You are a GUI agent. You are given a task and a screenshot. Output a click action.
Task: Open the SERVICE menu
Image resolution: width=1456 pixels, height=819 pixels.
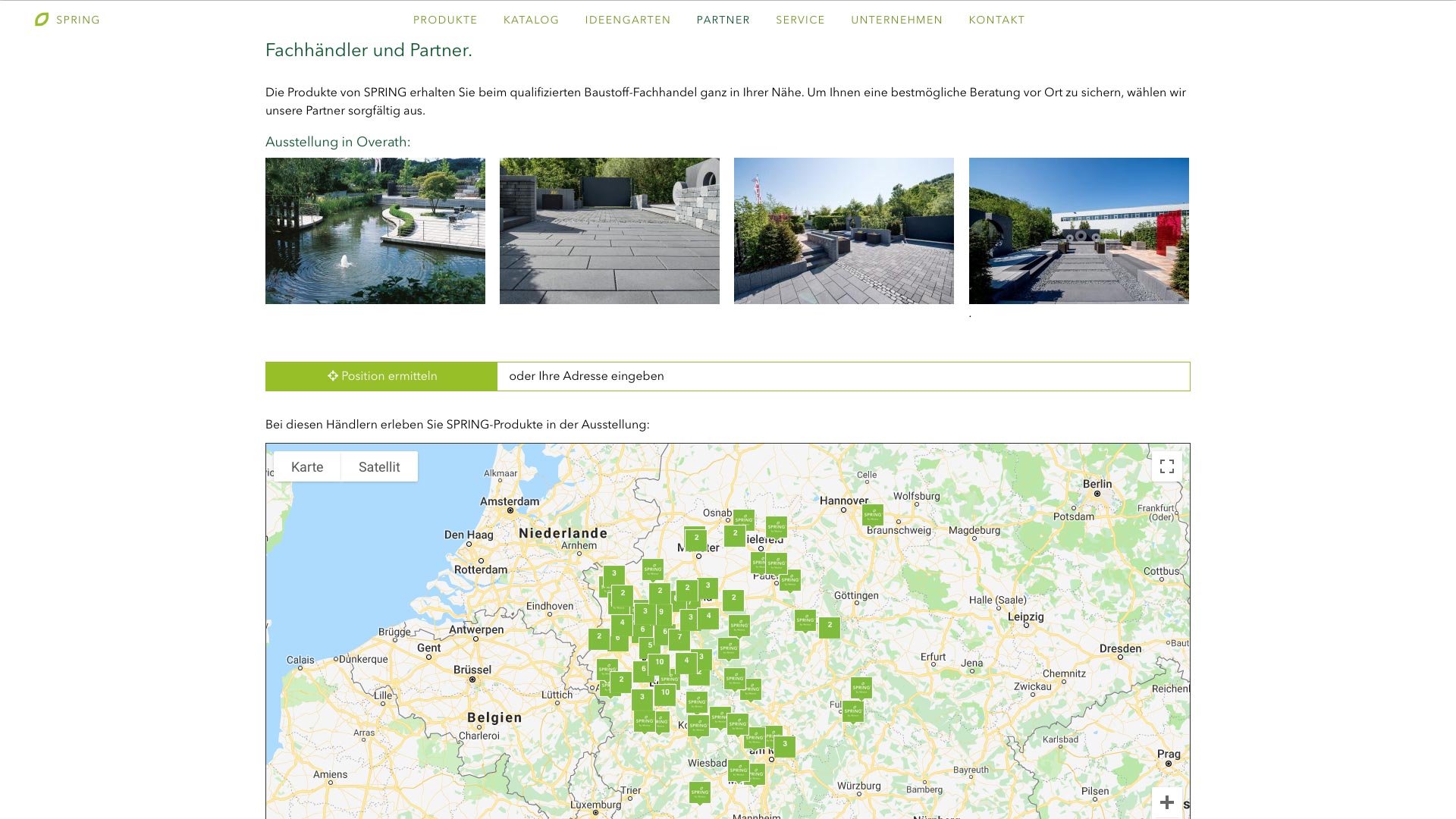[x=800, y=20]
